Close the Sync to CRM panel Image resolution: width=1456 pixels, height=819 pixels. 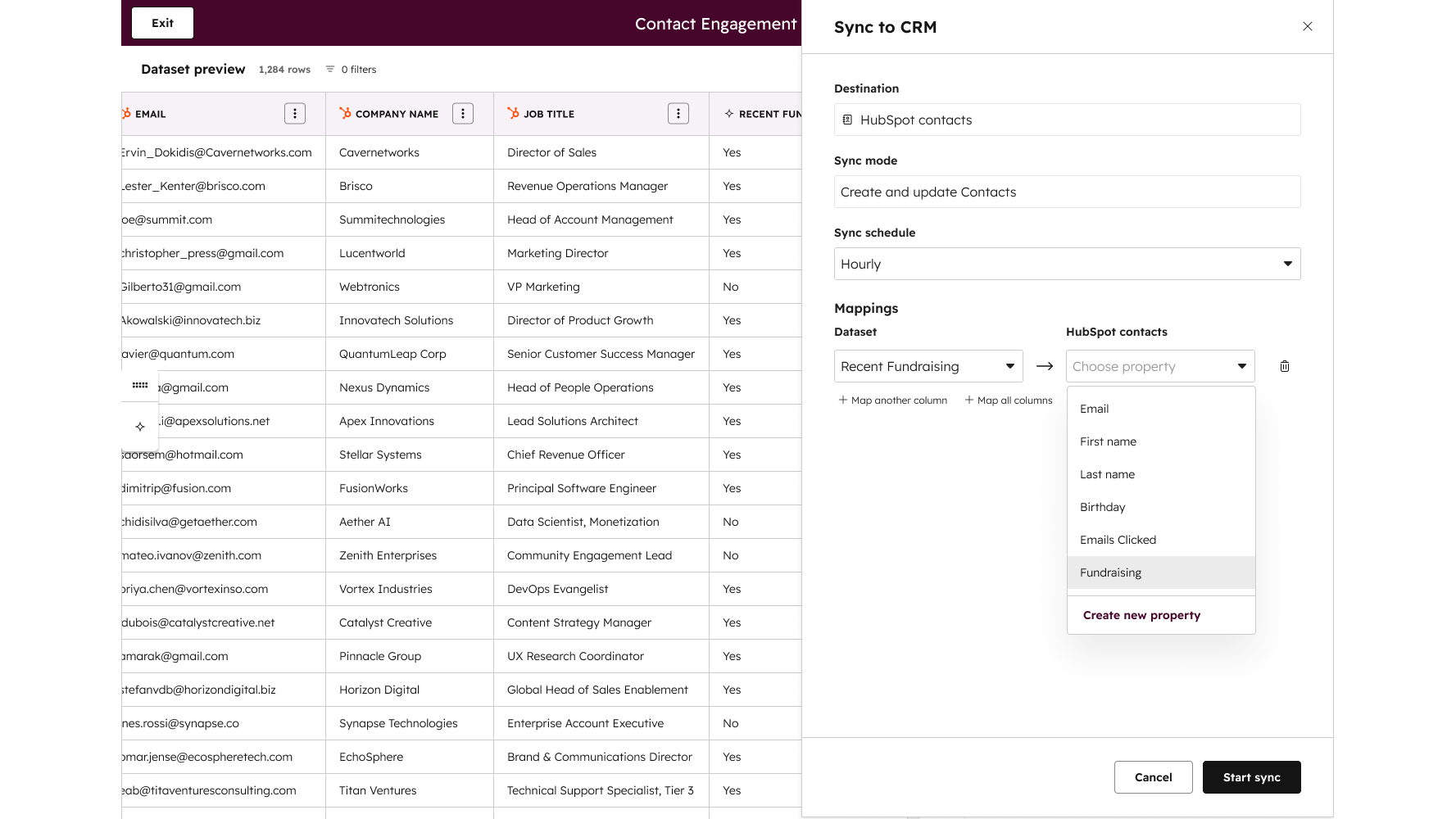pos(1307,26)
